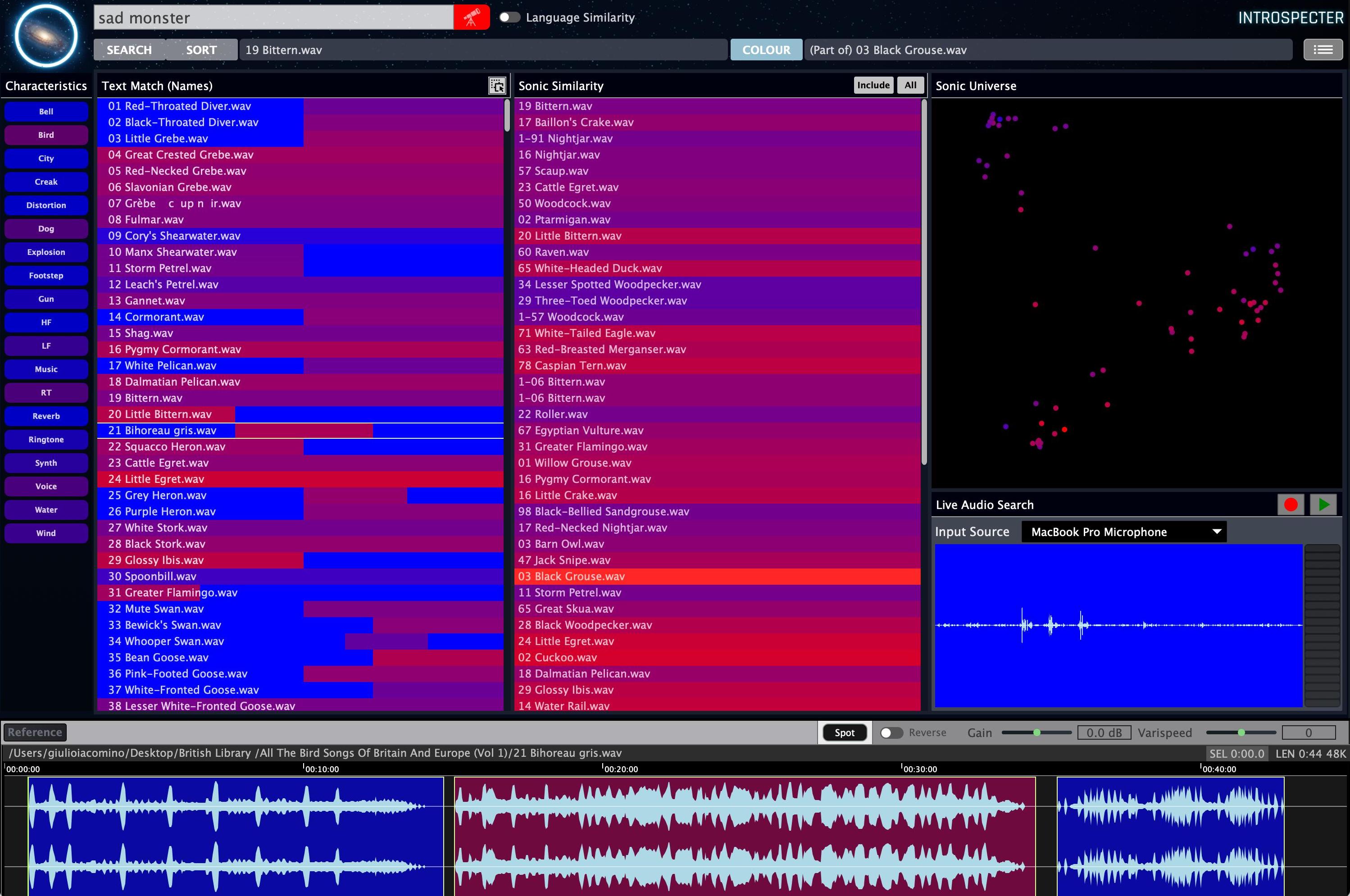1350x896 pixels.
Task: Select the City characteristic
Action: point(46,158)
